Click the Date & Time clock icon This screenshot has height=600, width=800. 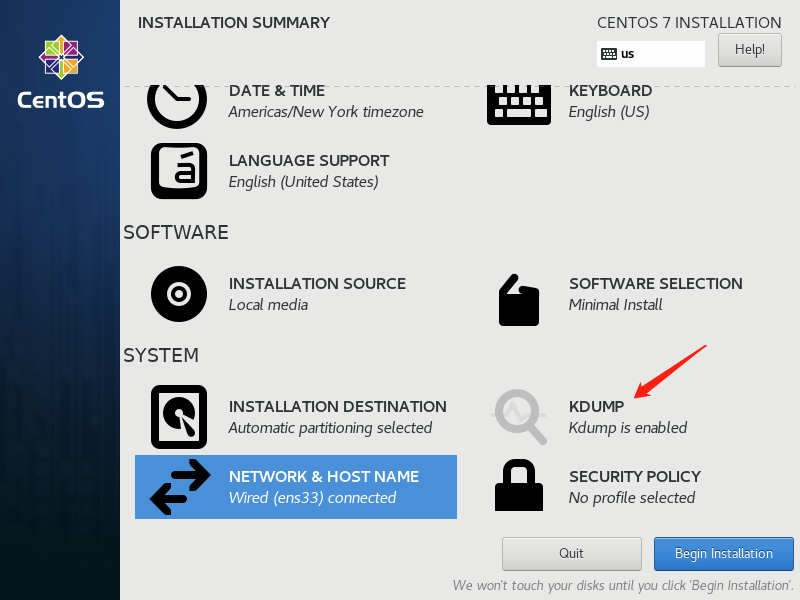click(177, 106)
